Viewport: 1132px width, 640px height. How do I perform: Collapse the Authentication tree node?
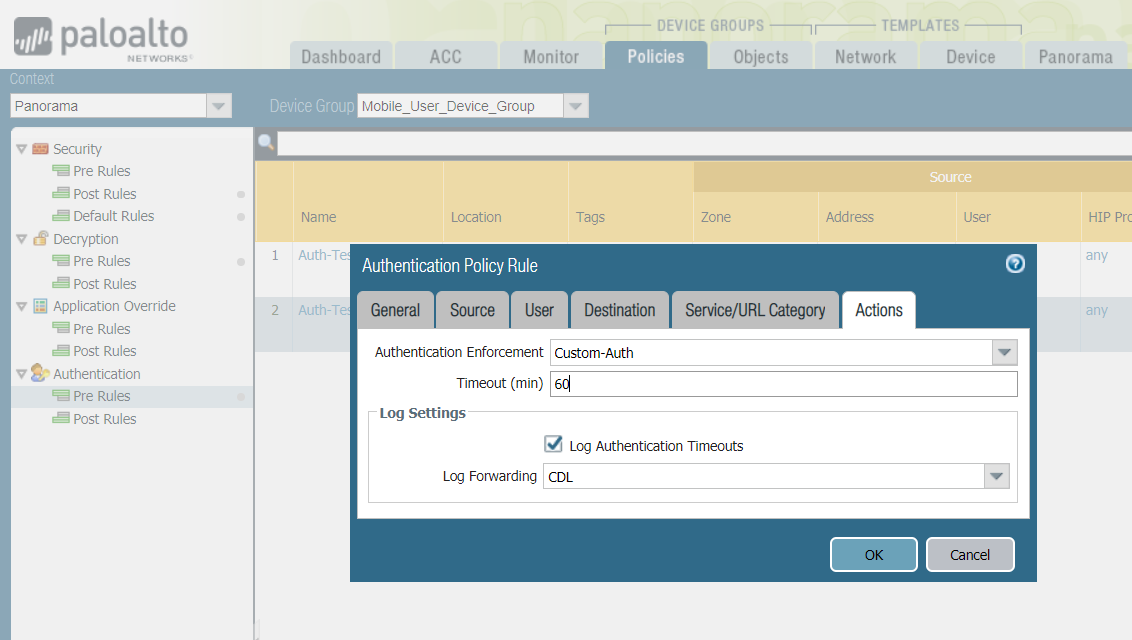(22, 374)
